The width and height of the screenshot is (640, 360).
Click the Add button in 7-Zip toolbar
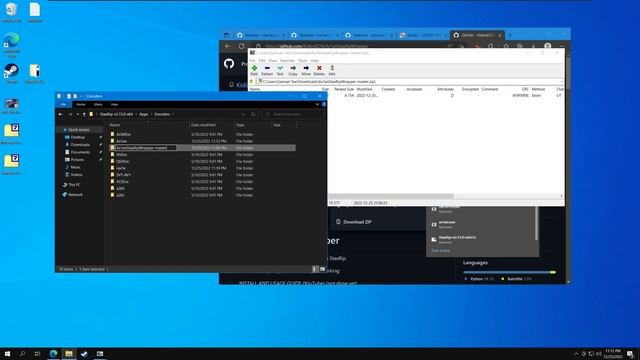(254, 70)
